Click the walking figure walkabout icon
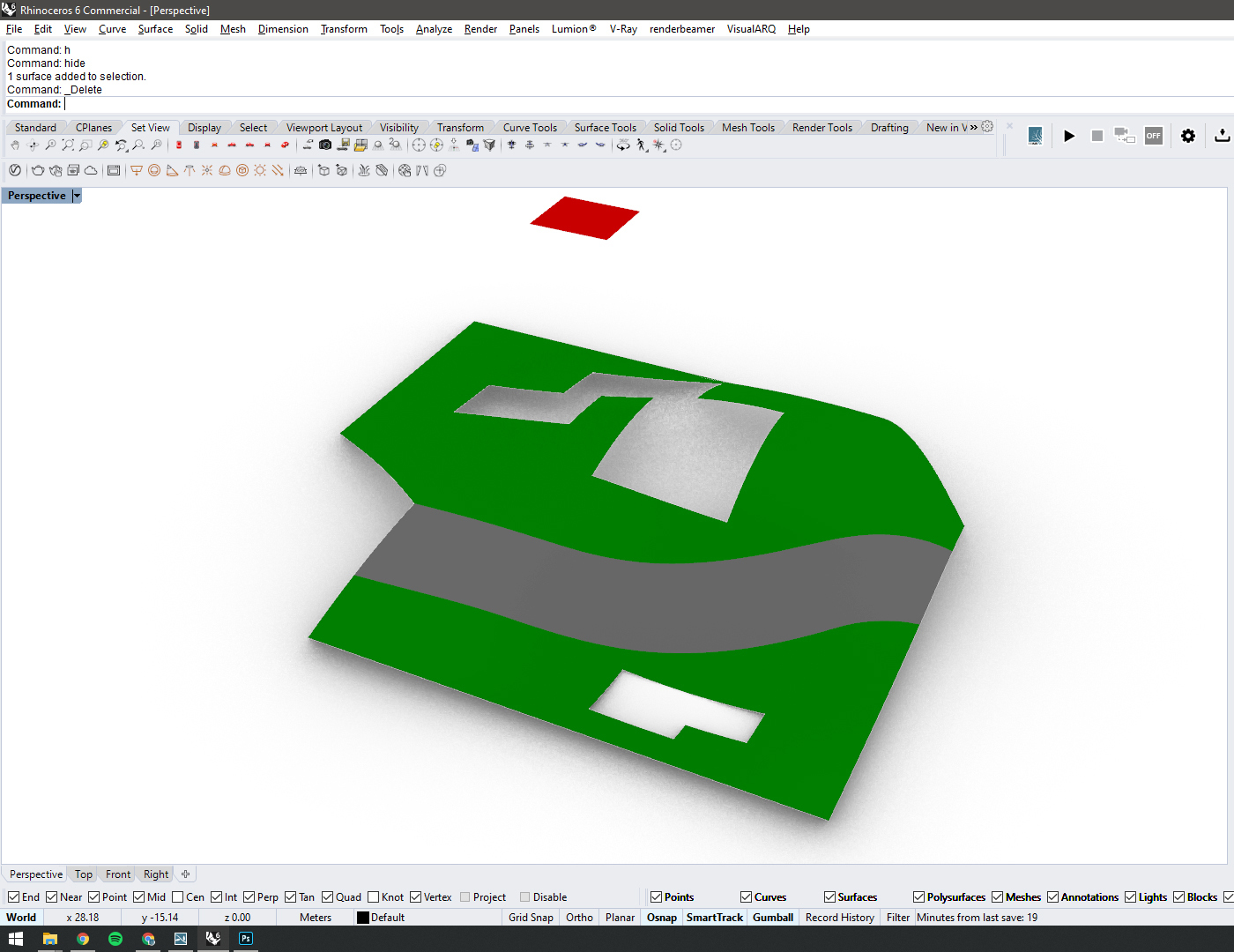The image size is (1234, 952). pyautogui.click(x=641, y=145)
